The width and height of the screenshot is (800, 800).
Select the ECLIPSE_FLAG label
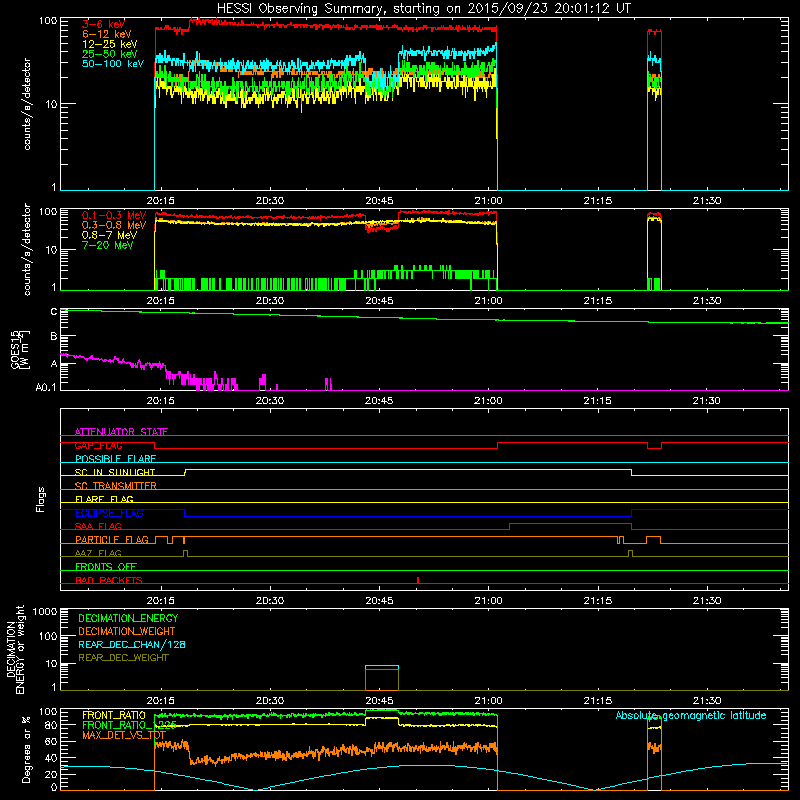tap(109, 513)
